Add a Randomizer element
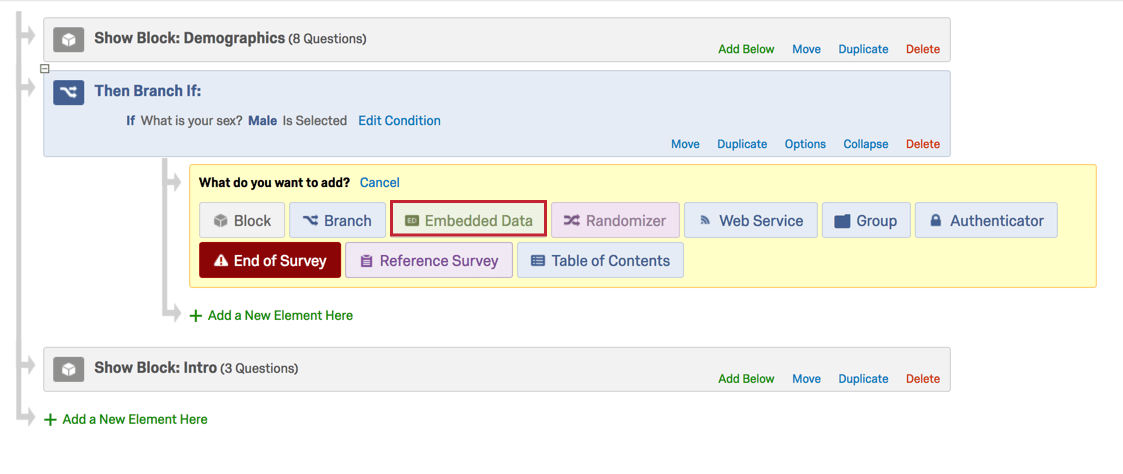 [x=615, y=221]
